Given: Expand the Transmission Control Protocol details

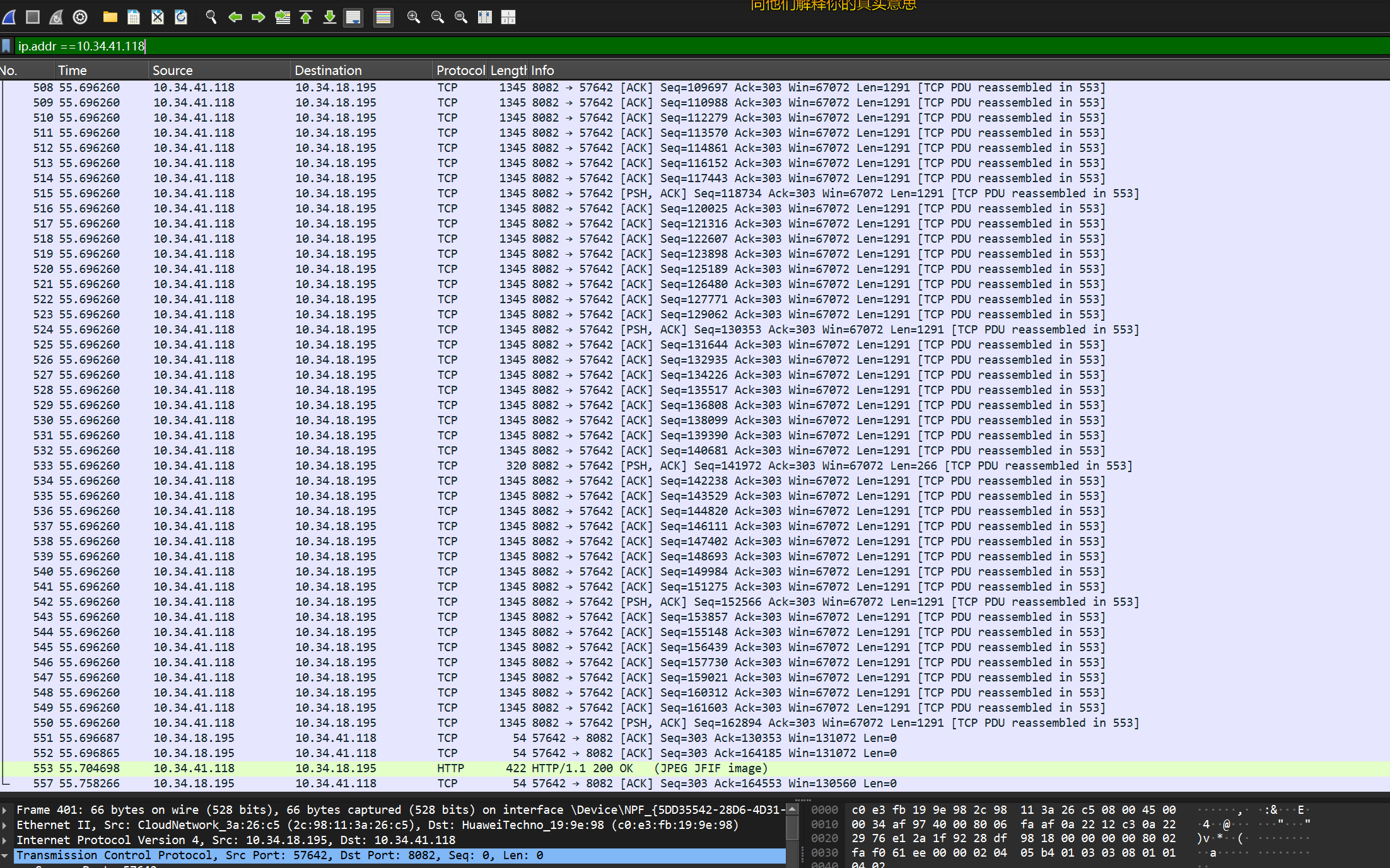Looking at the screenshot, I should (6, 855).
